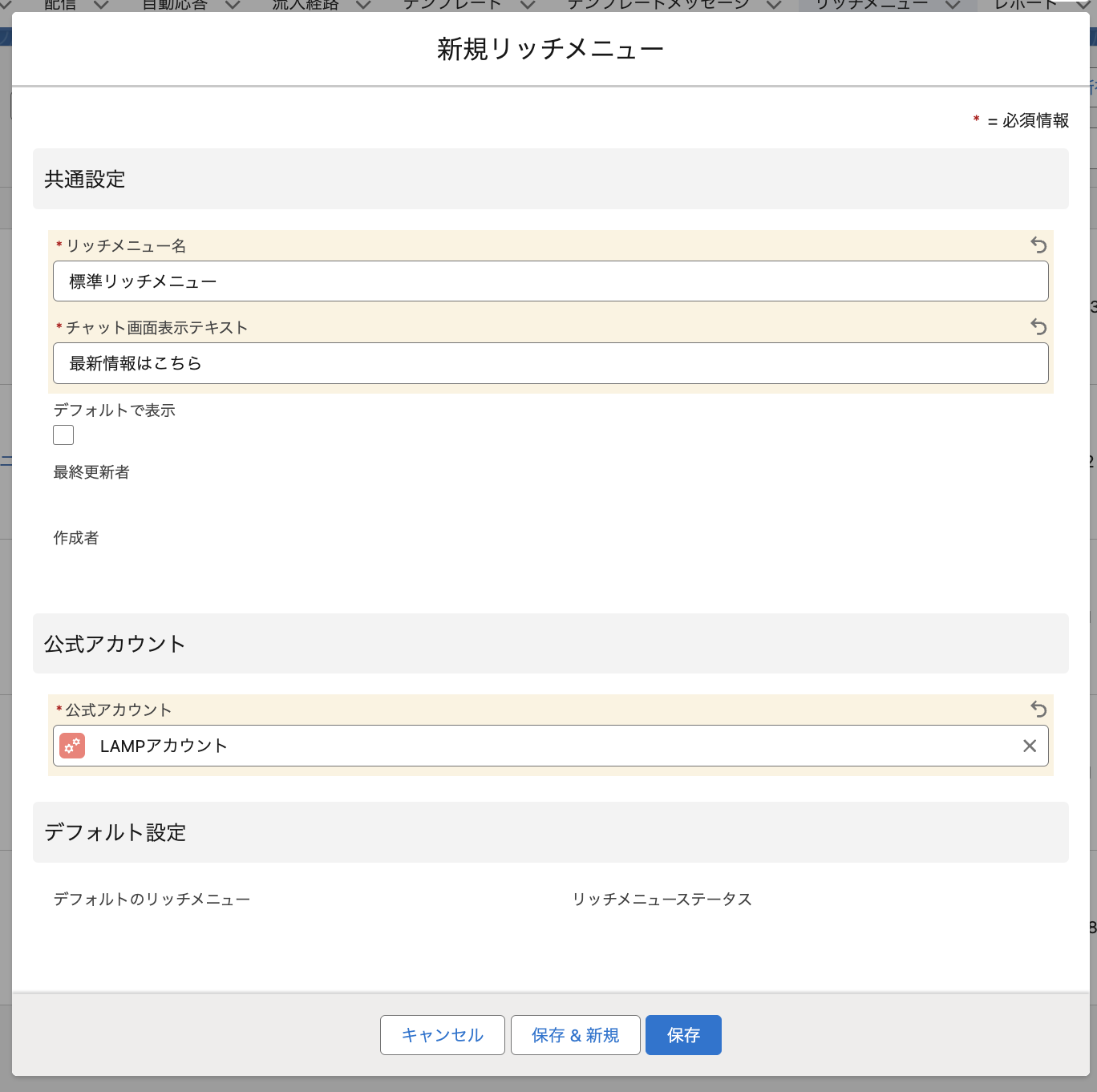Click the LAMPアカウント record icon
Image resolution: width=1097 pixels, height=1092 pixels.
pos(72,746)
